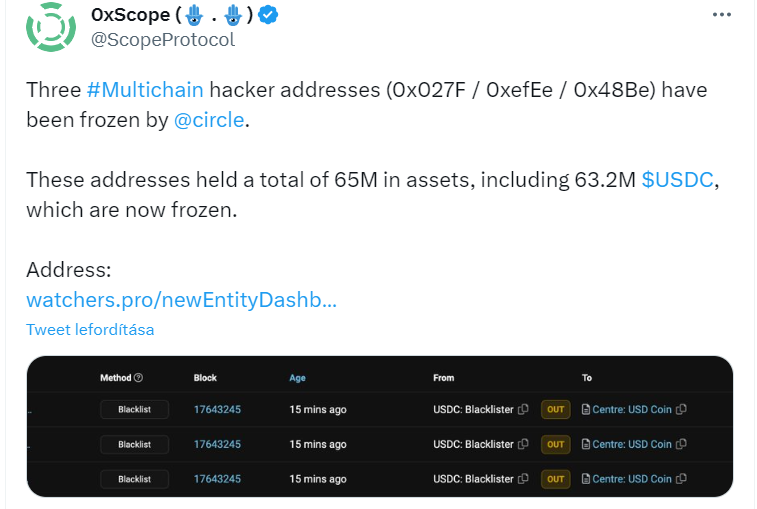
Task: Click the OUT badge in the third row
Action: tap(556, 479)
